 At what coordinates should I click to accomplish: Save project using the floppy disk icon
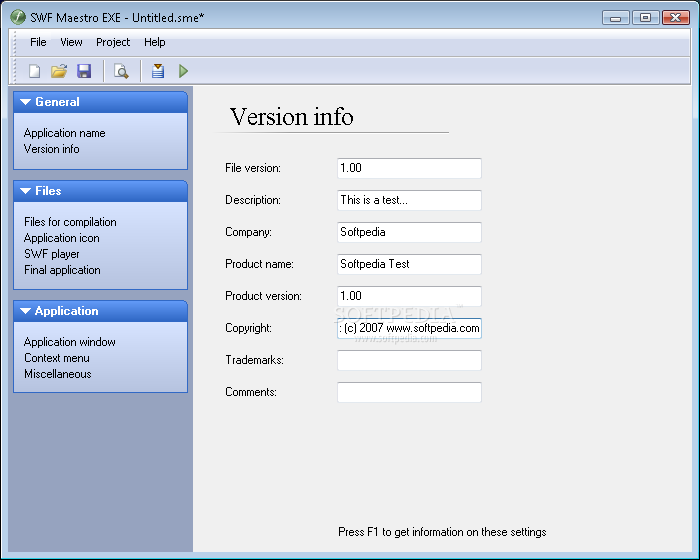(x=84, y=71)
